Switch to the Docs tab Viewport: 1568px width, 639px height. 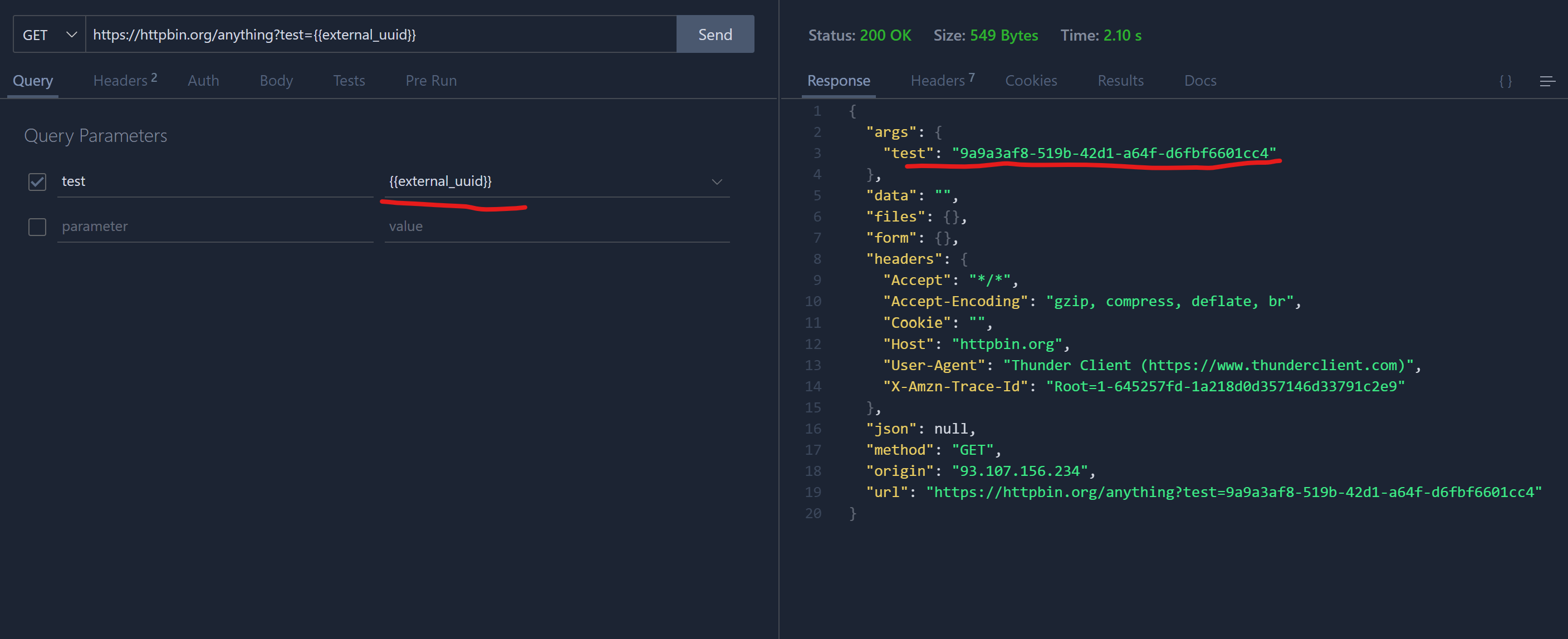(x=1200, y=80)
